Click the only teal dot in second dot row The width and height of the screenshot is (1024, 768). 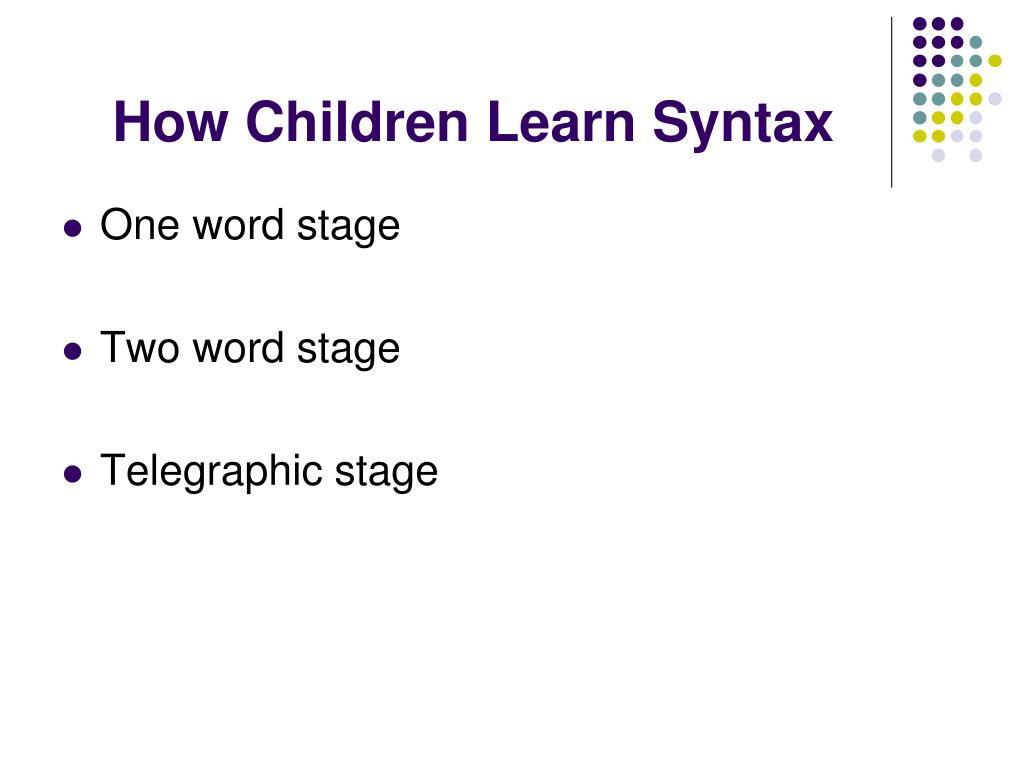[x=976, y=42]
